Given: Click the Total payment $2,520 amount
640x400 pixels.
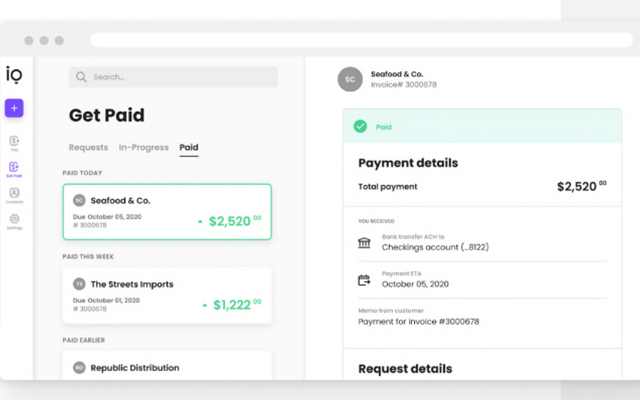Looking at the screenshot, I should [582, 186].
